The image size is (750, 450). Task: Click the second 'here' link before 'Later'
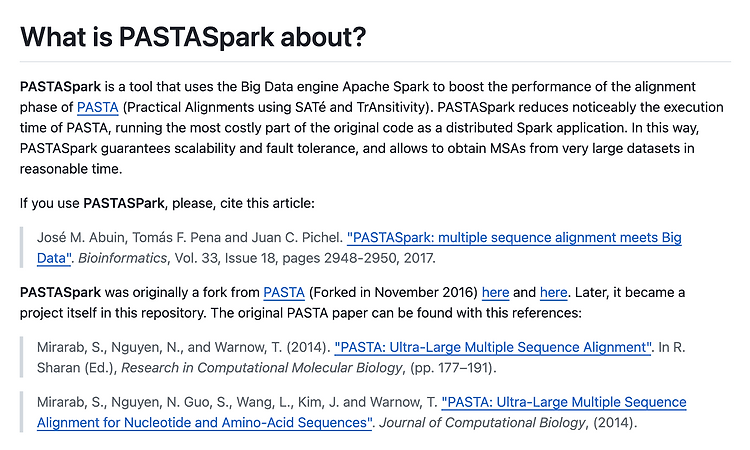(x=553, y=292)
